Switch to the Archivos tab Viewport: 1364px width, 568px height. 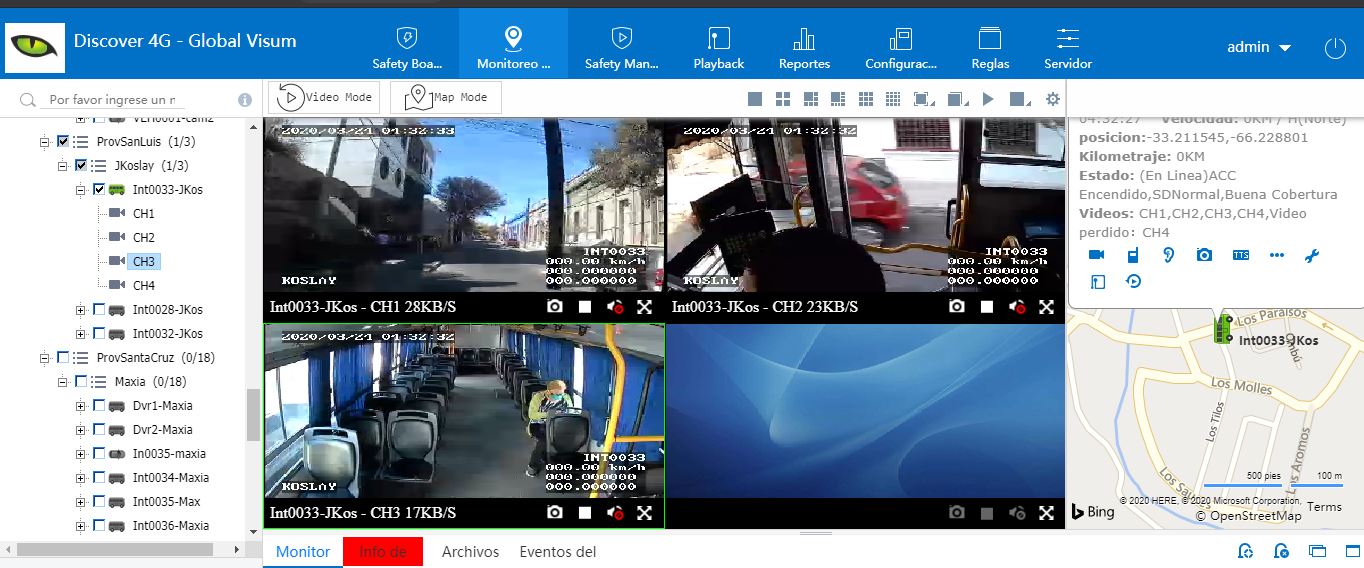click(x=470, y=551)
